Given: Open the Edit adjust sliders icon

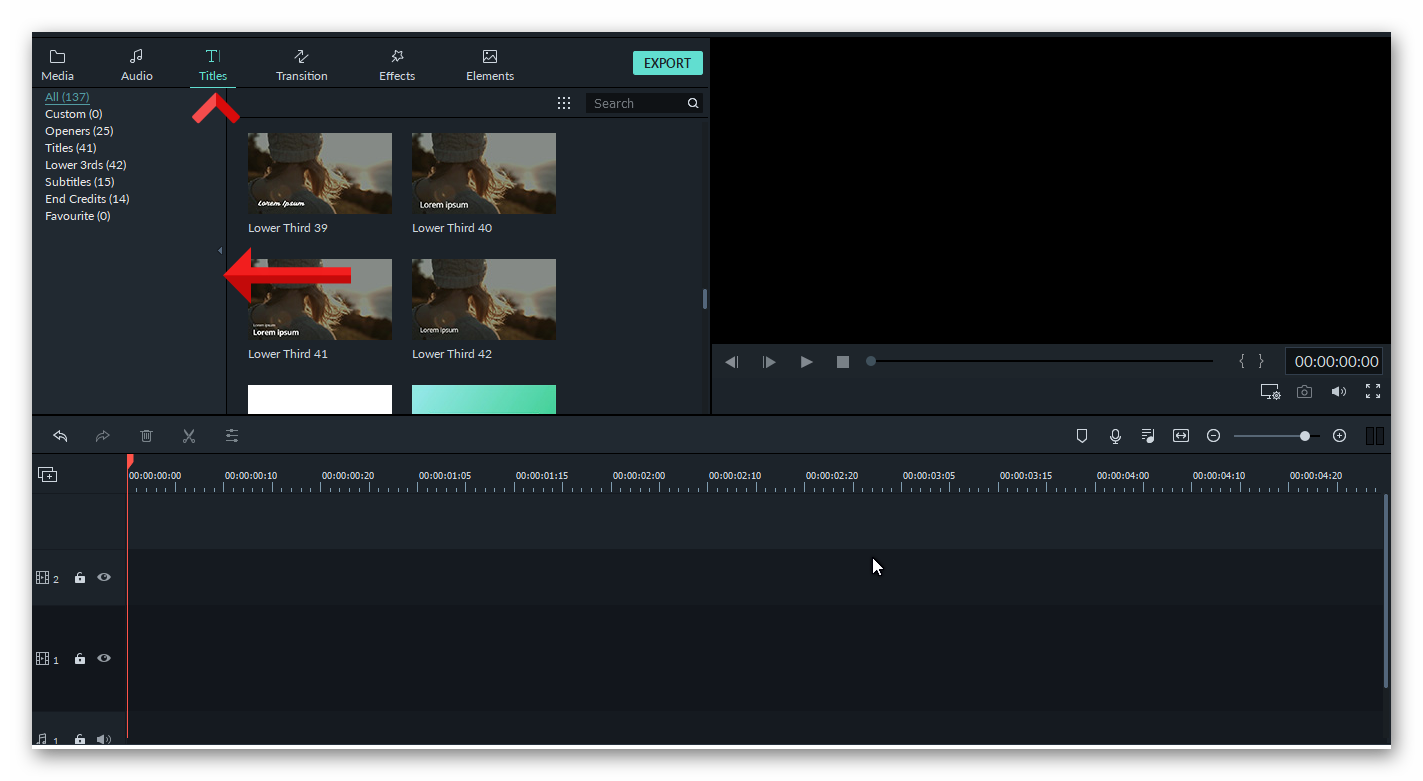Looking at the screenshot, I should (x=232, y=436).
